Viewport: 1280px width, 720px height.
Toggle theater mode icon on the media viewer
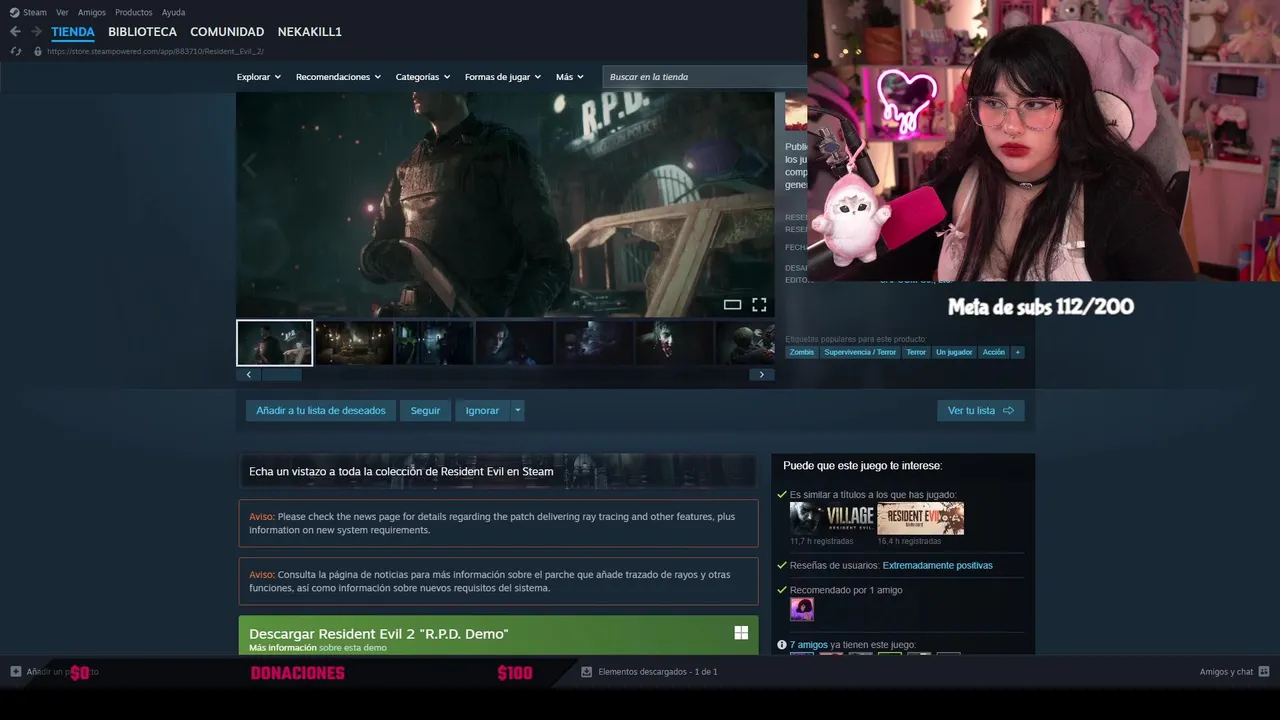(732, 305)
